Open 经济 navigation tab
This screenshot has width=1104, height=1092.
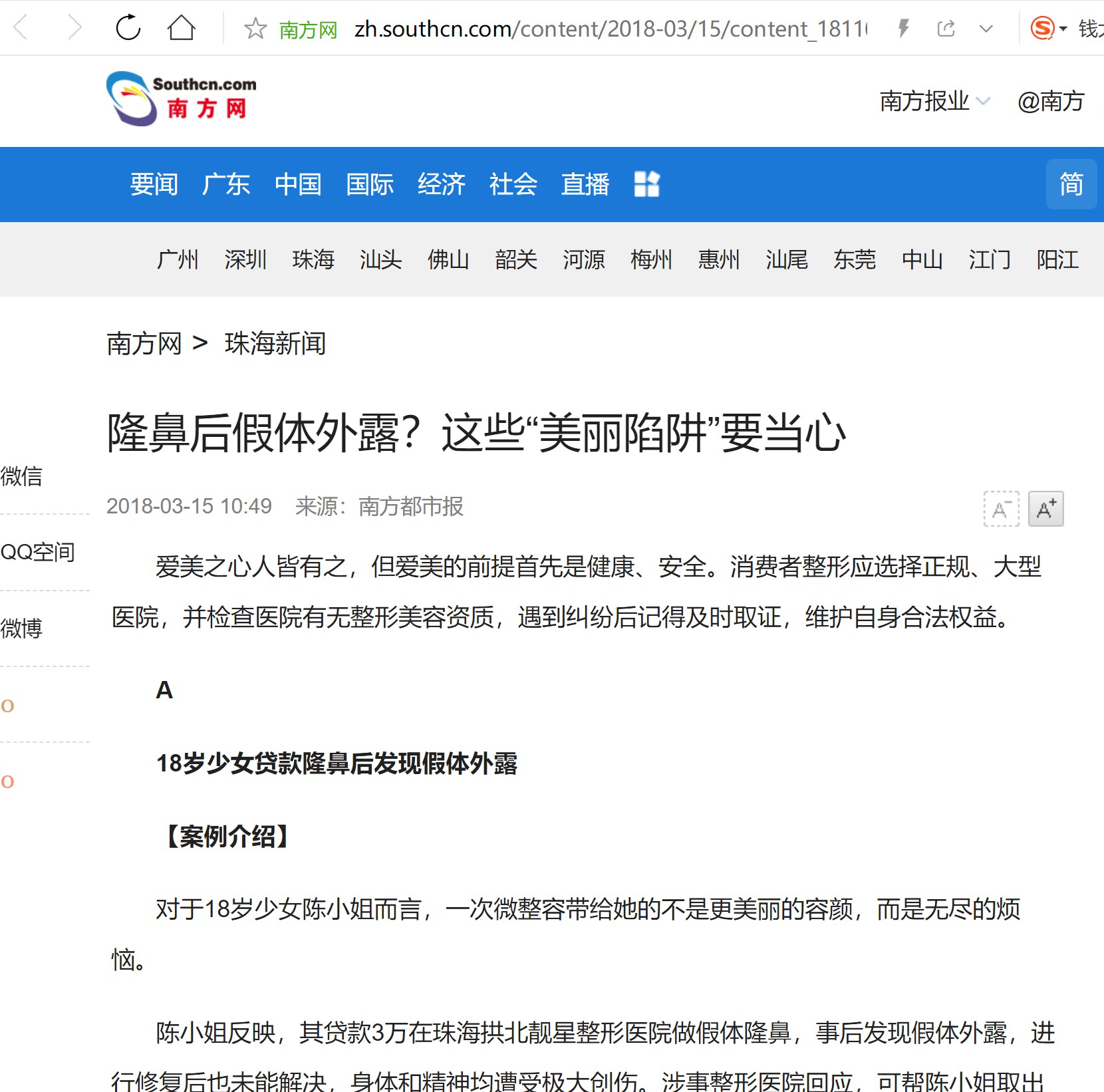click(x=442, y=184)
